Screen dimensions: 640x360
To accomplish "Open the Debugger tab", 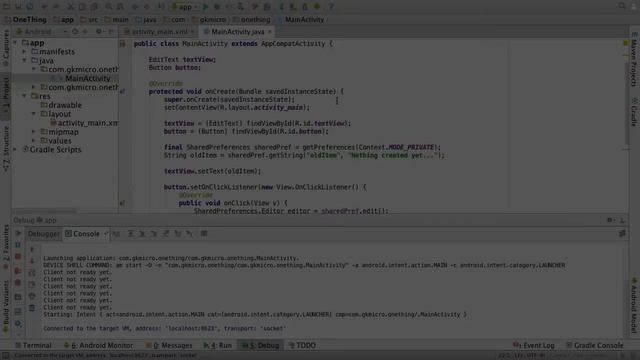I will pos(44,234).
